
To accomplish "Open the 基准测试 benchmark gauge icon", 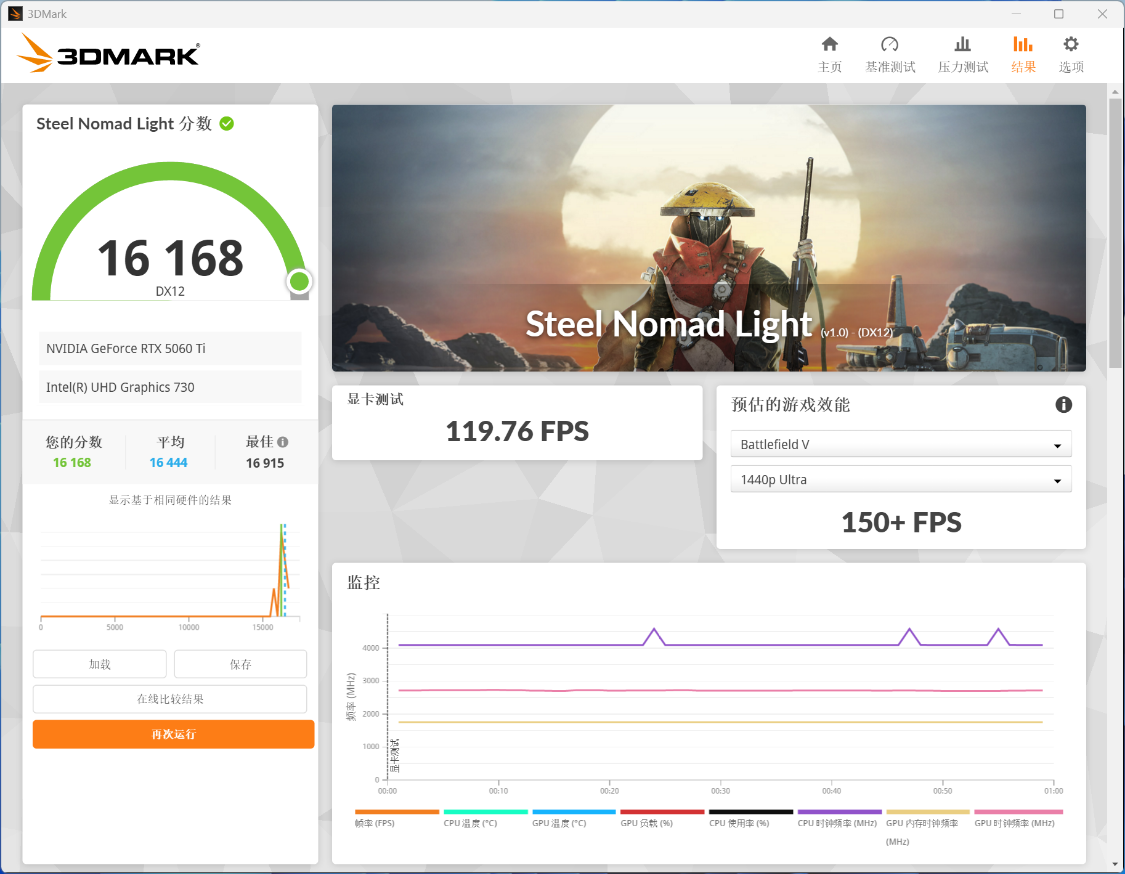I will point(890,44).
